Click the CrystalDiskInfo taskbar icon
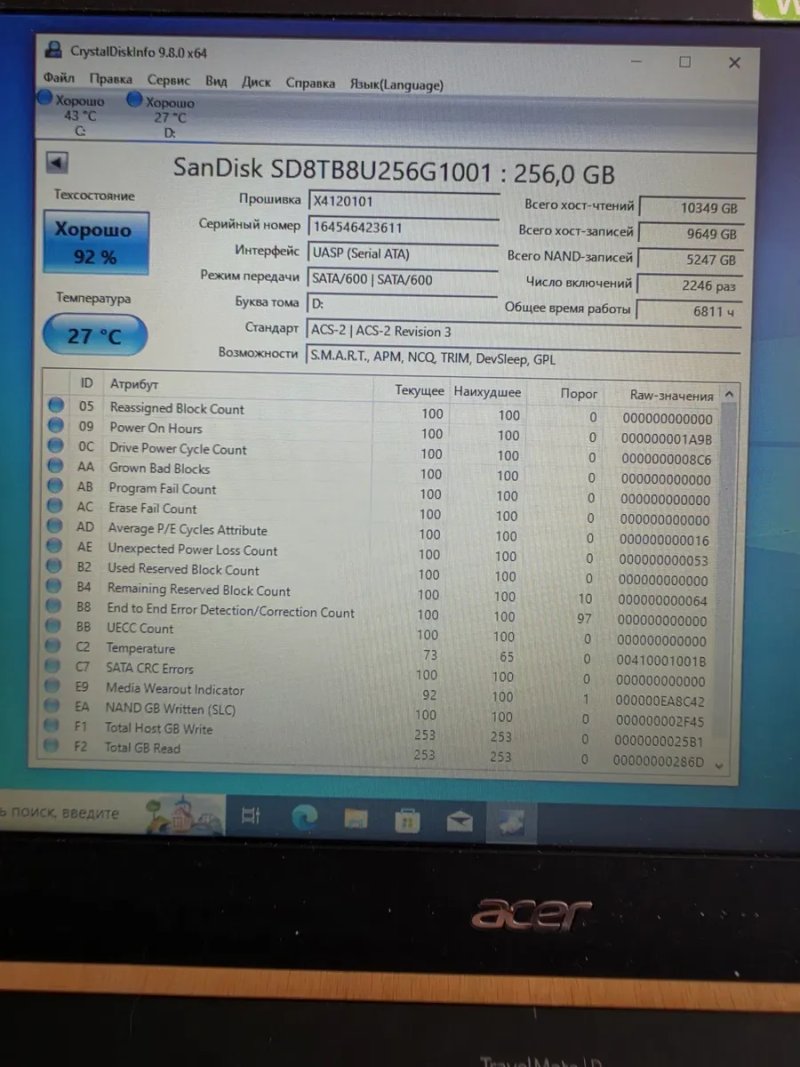 click(512, 823)
